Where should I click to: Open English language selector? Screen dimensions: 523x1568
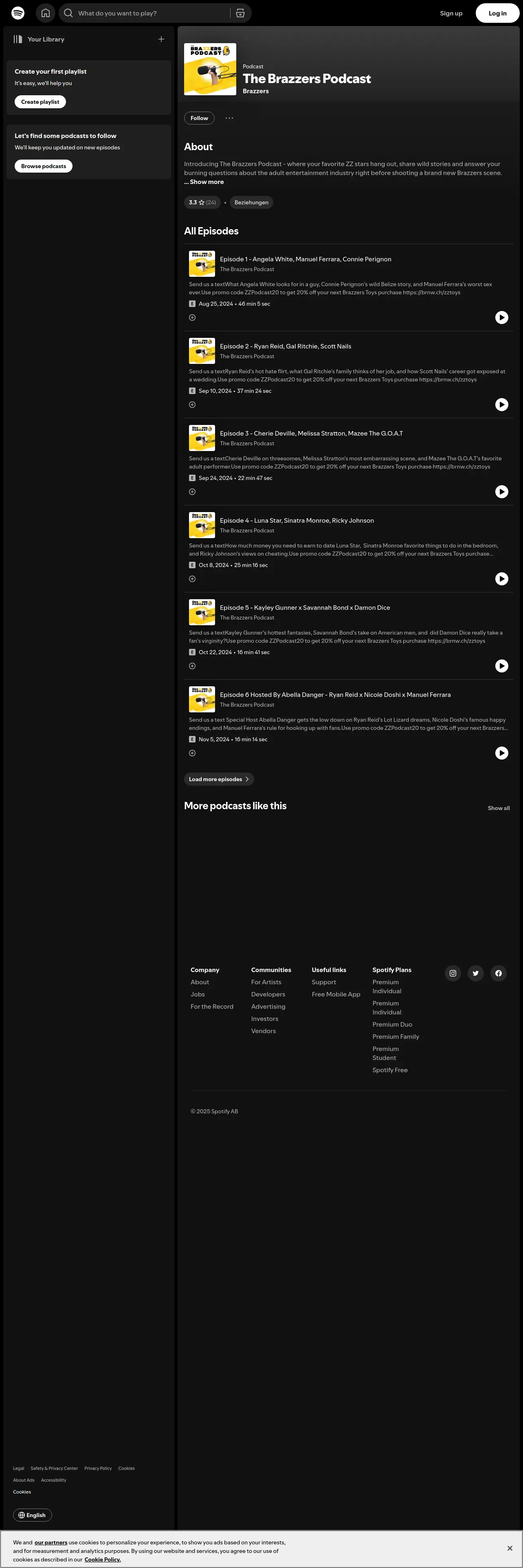tap(32, 1514)
